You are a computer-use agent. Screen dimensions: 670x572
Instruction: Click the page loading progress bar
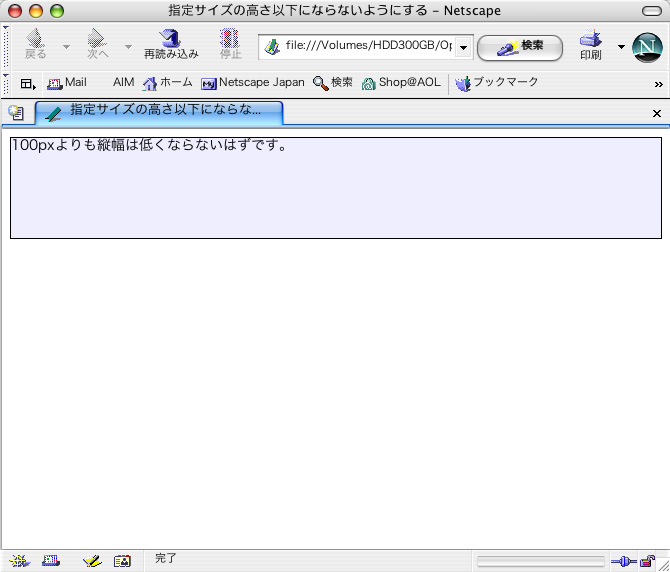tap(541, 561)
